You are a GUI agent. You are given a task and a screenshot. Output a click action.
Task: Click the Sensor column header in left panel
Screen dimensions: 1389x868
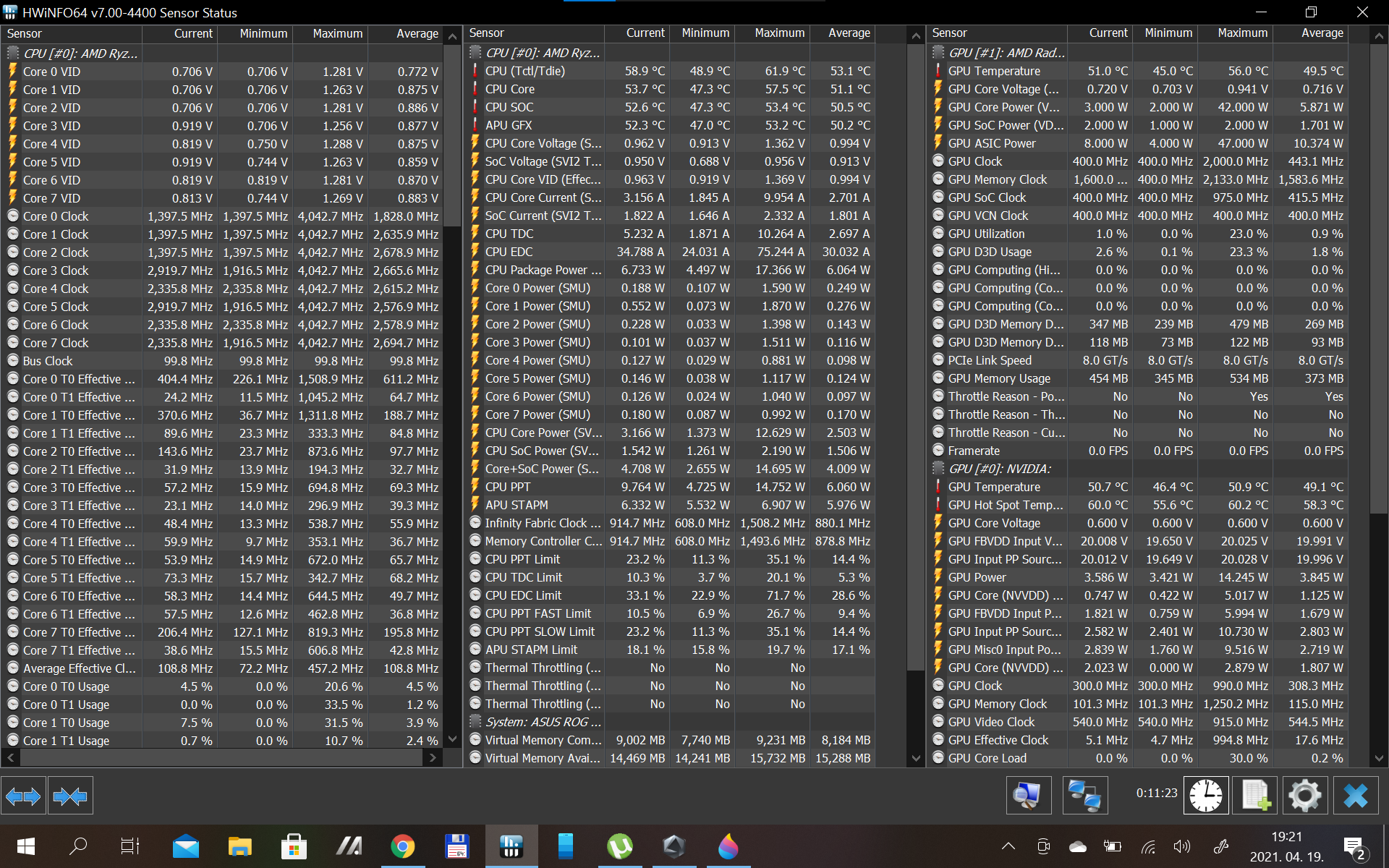pyautogui.click(x=72, y=34)
